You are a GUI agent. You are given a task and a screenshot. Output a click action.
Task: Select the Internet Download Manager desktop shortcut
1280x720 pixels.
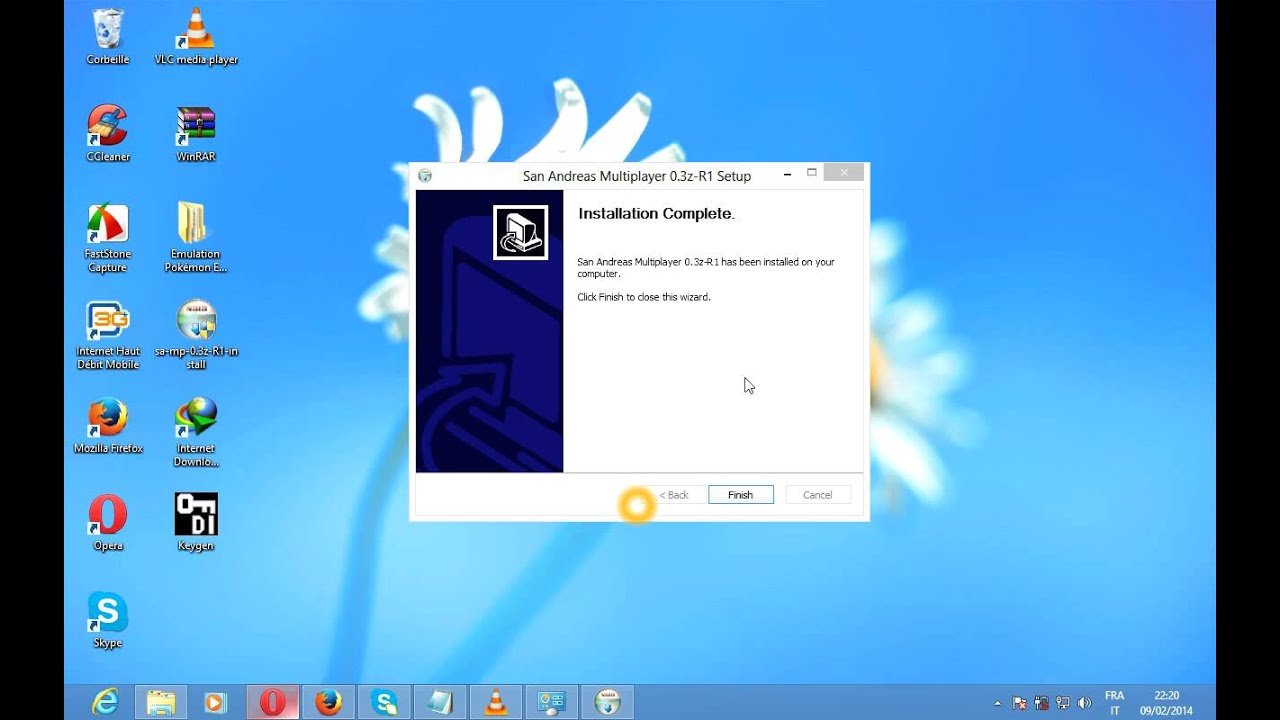coord(196,432)
